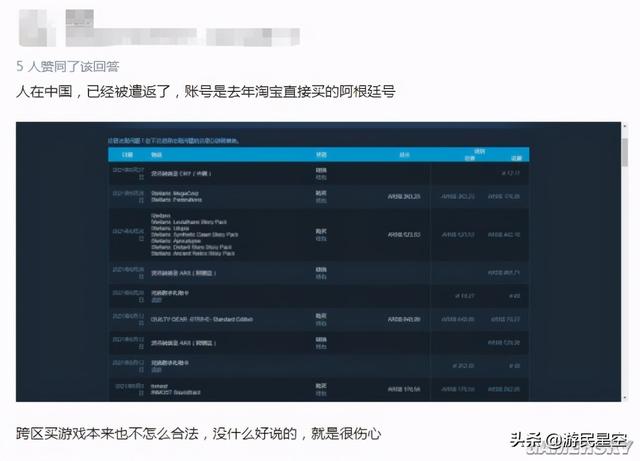Click the 日期 column header in the table
This screenshot has height=461, width=640.
[x=127, y=155]
